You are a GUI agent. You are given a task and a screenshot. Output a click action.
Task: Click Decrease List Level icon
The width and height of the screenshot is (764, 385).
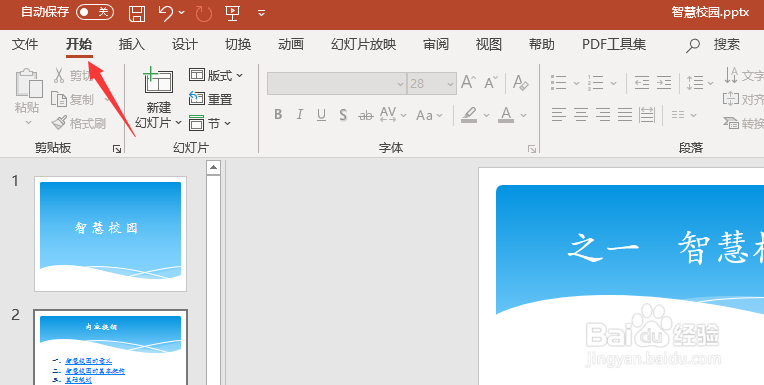(x=642, y=82)
